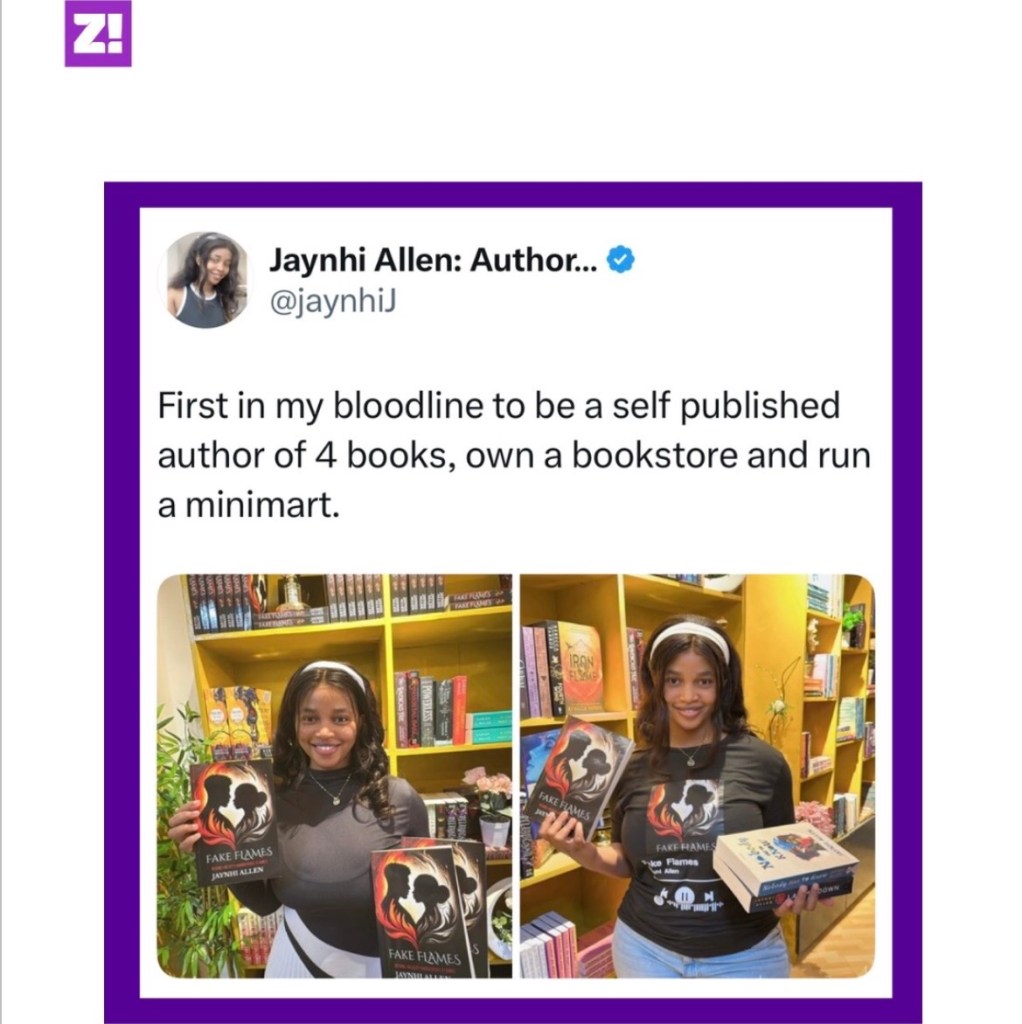Open the @jaynhiJ handle
The image size is (1022, 1024).
pyautogui.click(x=333, y=302)
